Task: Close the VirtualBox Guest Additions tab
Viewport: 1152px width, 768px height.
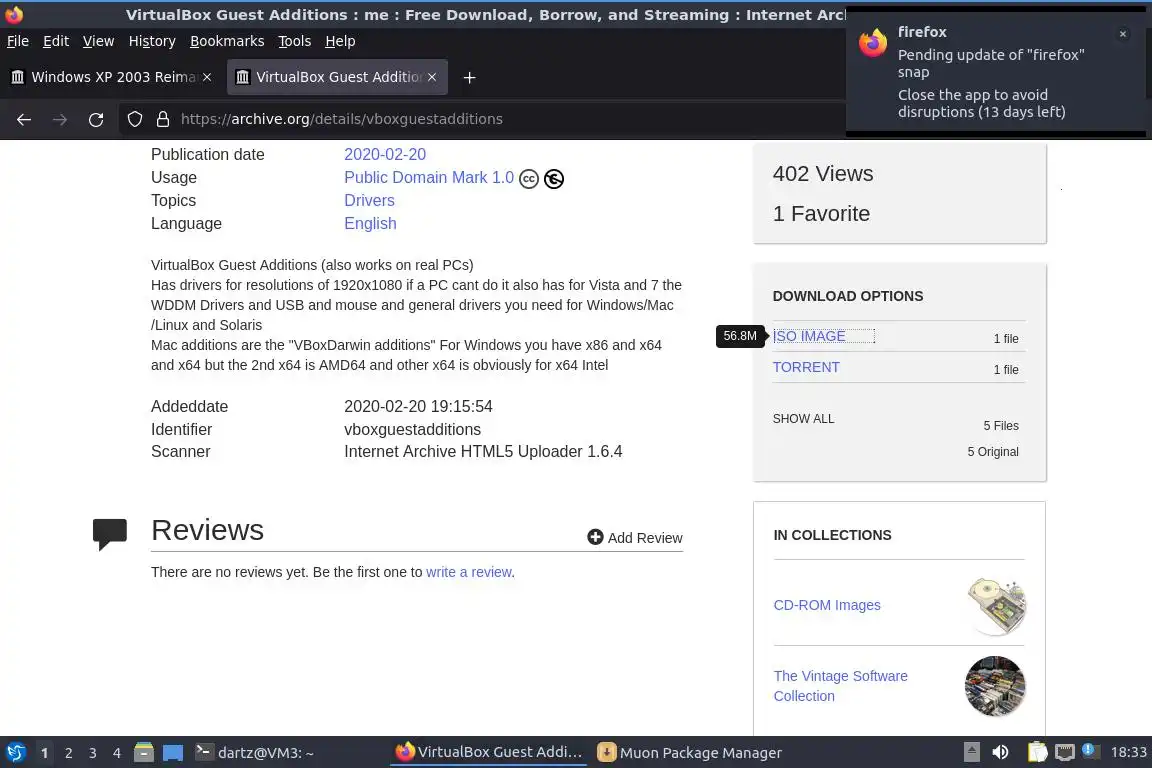Action: coord(432,77)
